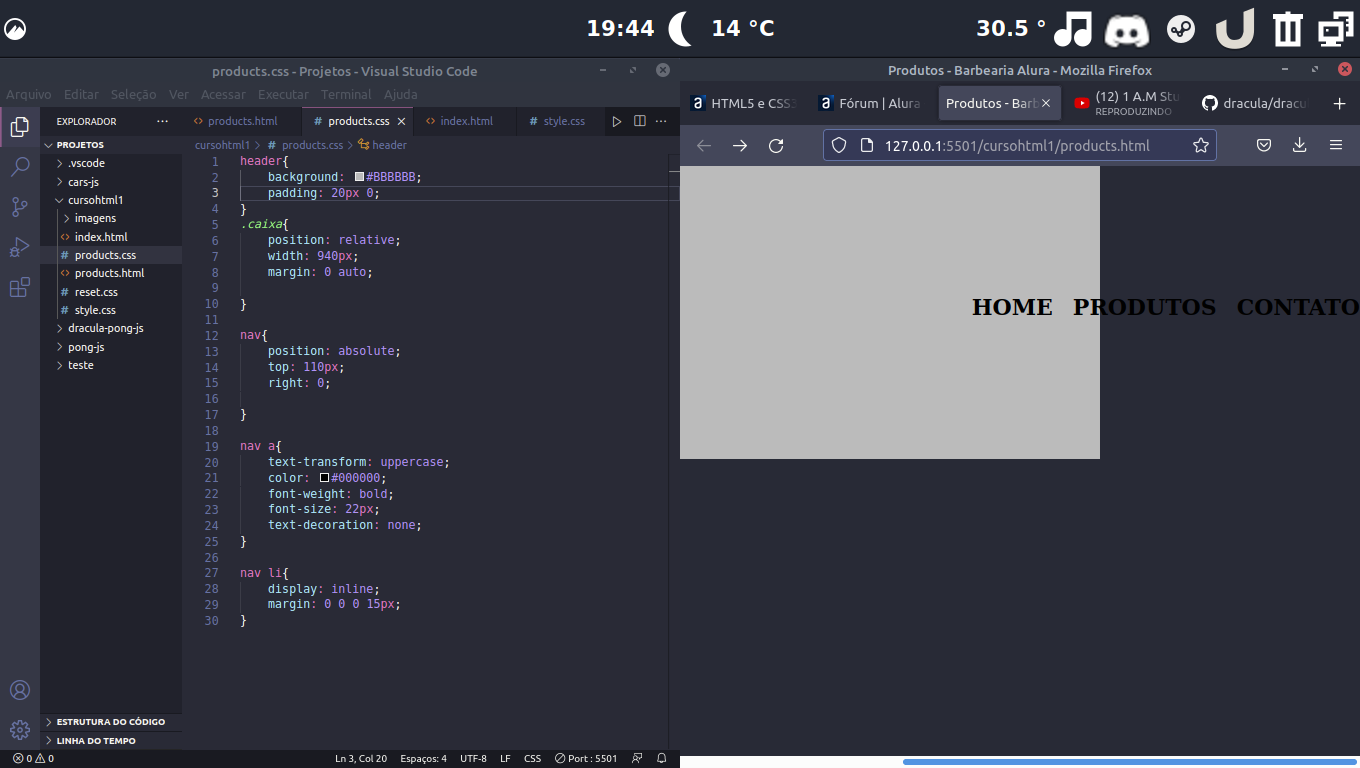Click the Firefox address bar URL
This screenshot has height=768, width=1360.
pyautogui.click(x=1017, y=146)
